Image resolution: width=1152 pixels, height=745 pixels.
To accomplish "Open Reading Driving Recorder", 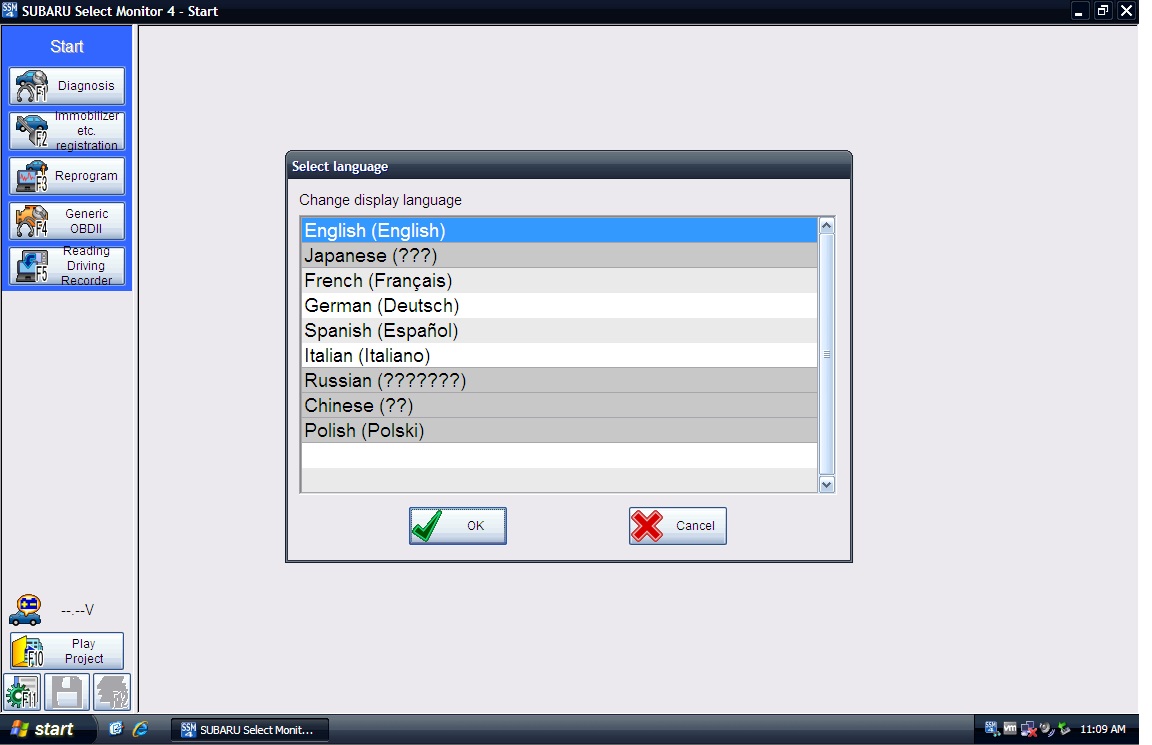I will [x=67, y=266].
